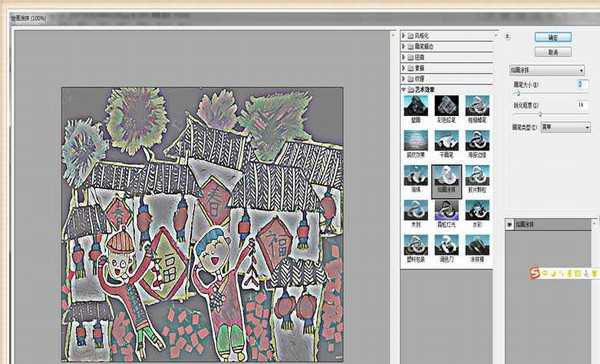600x364 pixels.
Task: Click the sharpness (锐化程度) slider handle
Action: (x=540, y=114)
